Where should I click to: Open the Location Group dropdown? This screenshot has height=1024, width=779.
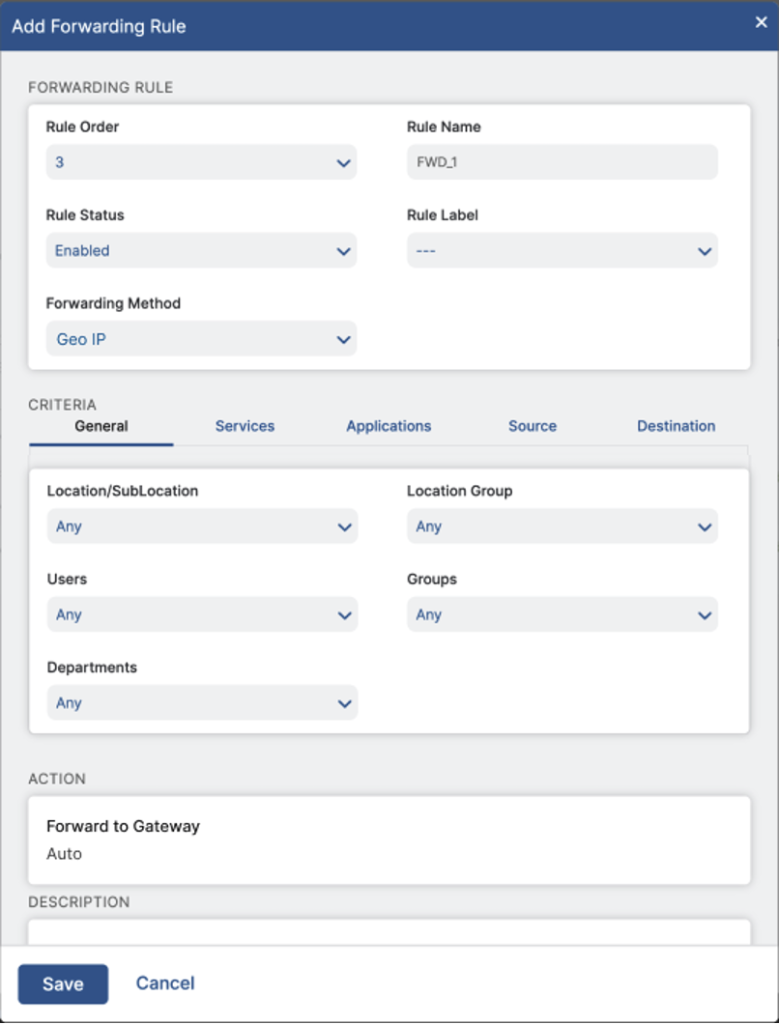(562, 527)
